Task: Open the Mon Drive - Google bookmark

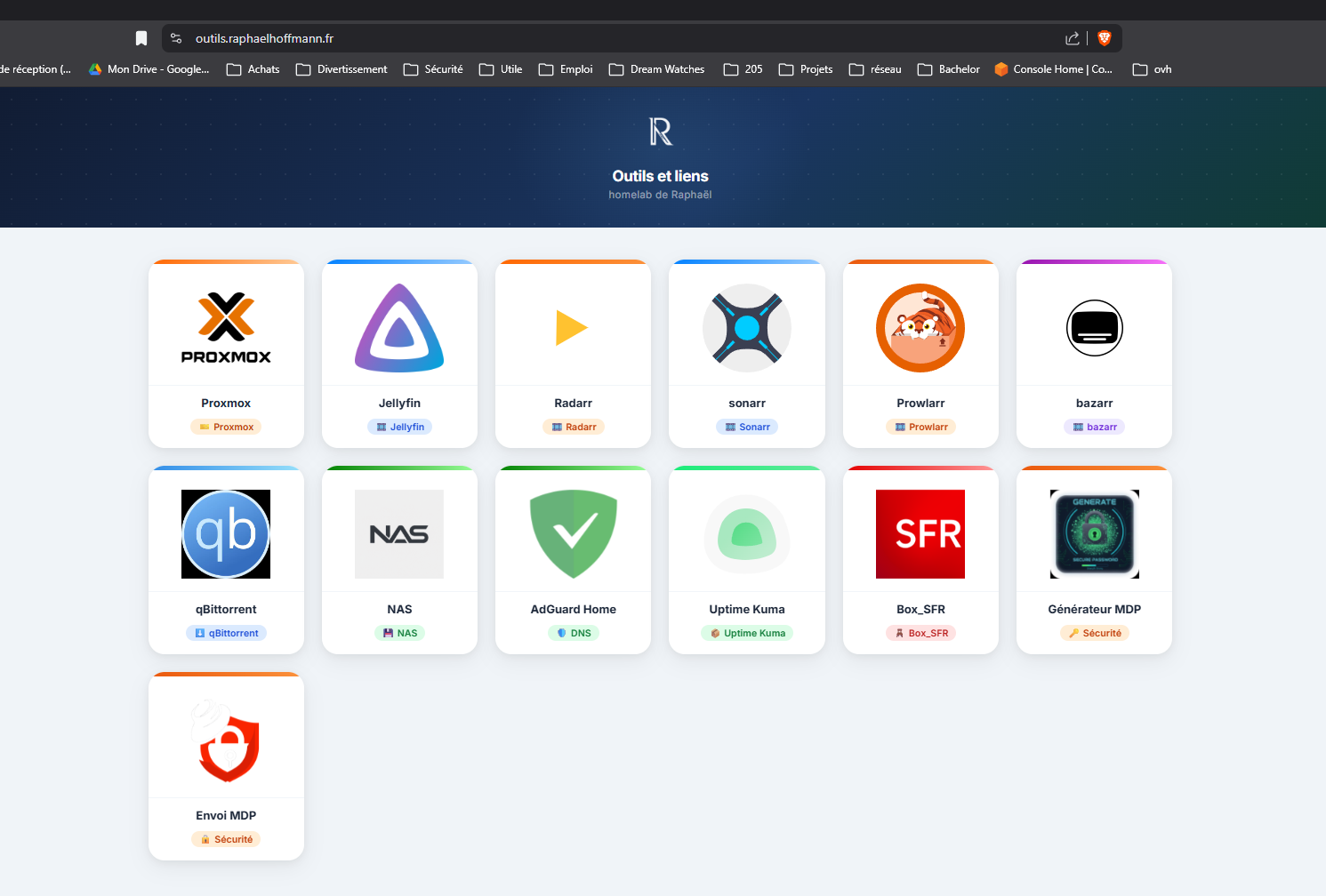Action: pos(149,69)
